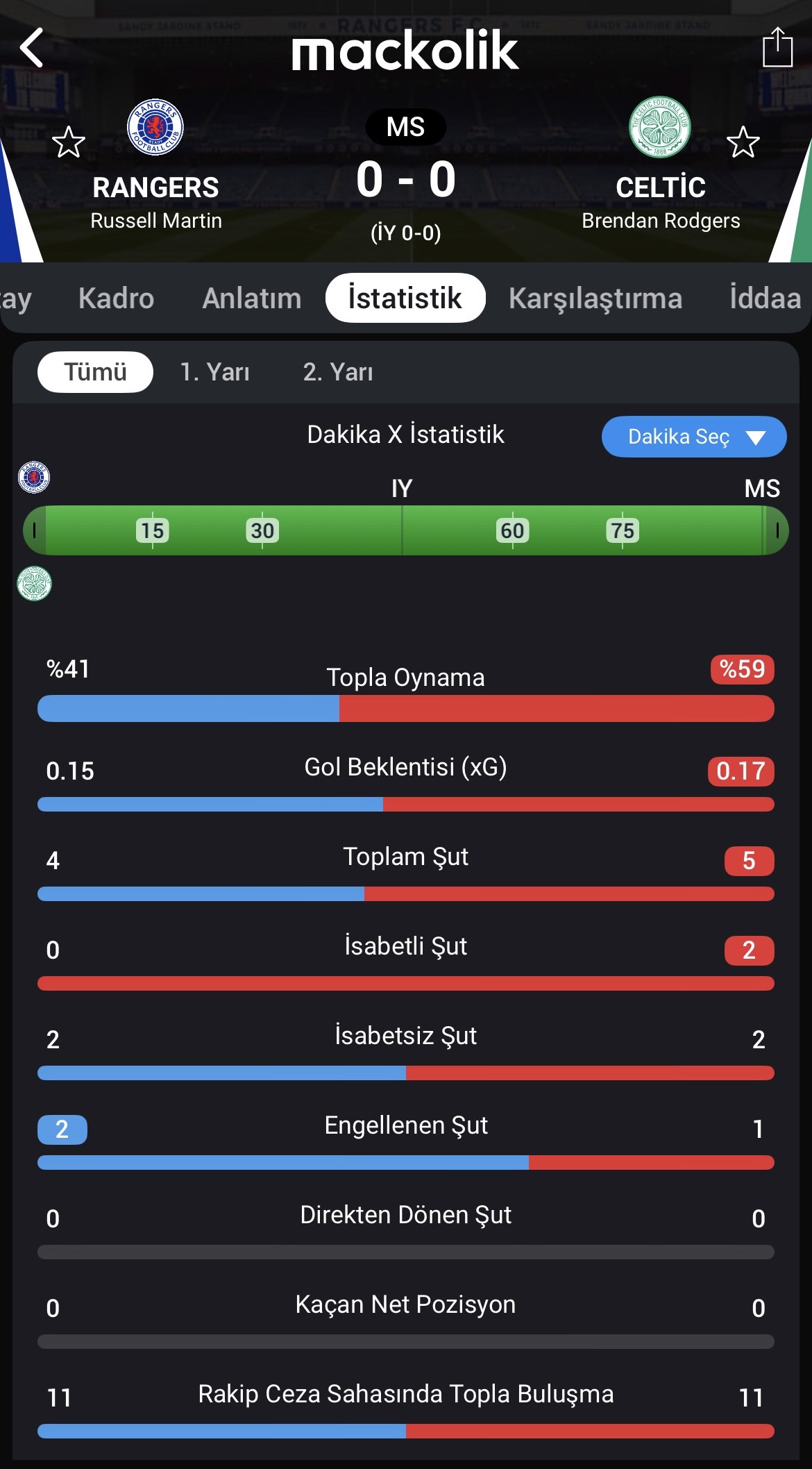
Task: Favorite Celtic with the star icon
Action: tap(743, 142)
